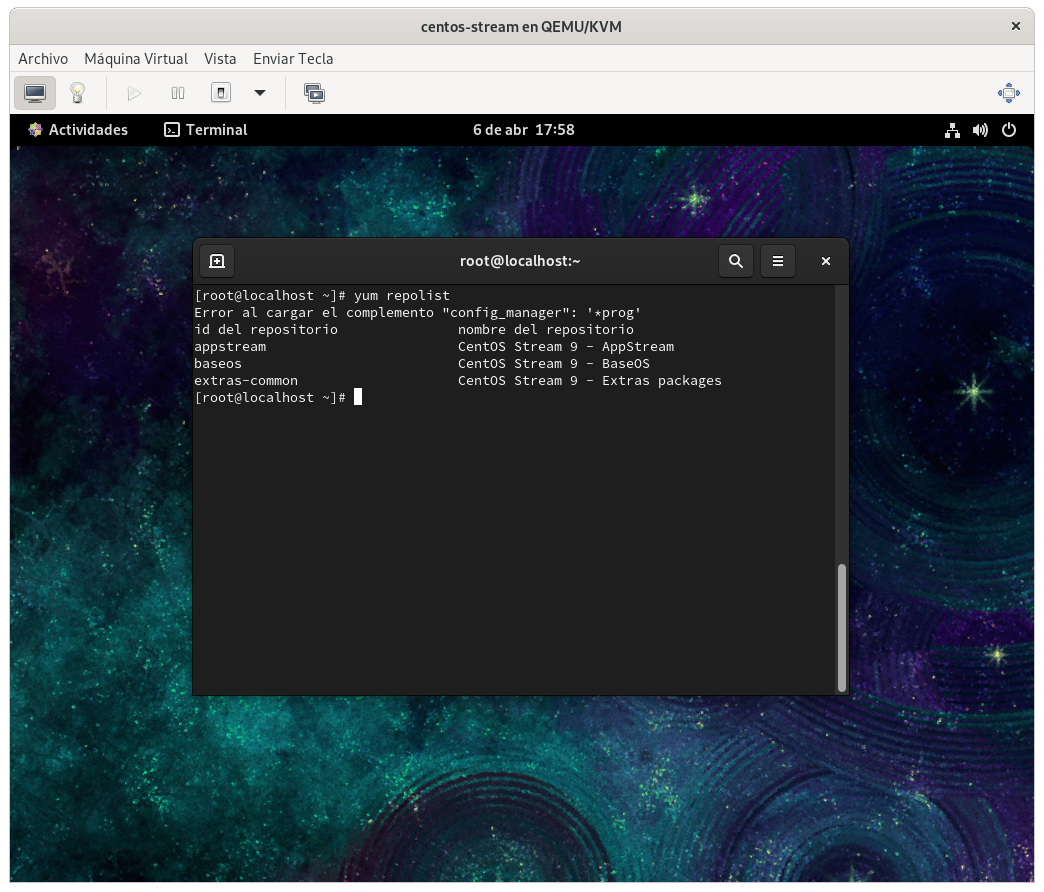Open the clock showing 6 de abr 17:58
This screenshot has height=892, width=1044.
[x=523, y=130]
